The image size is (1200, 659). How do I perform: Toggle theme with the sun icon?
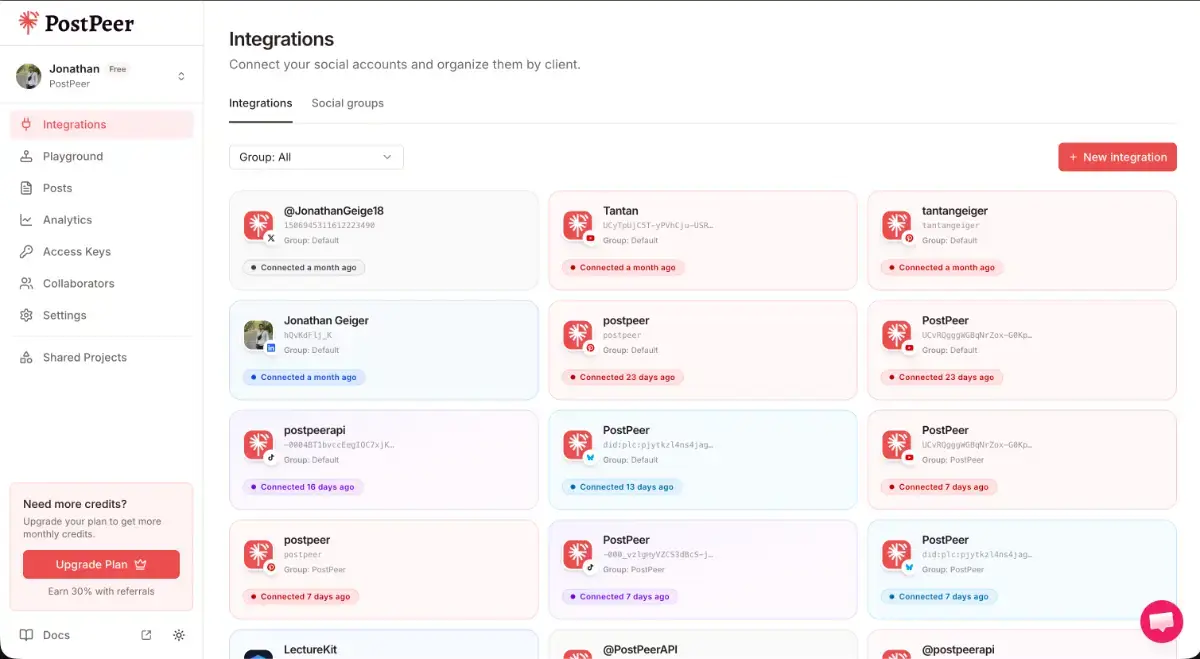click(179, 635)
